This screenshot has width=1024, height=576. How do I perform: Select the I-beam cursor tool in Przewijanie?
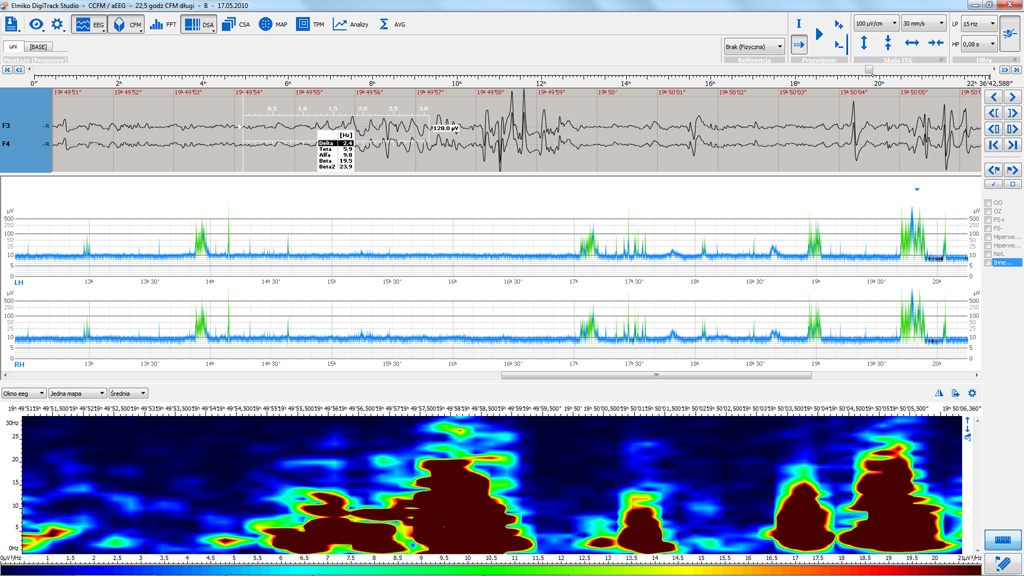click(x=798, y=24)
